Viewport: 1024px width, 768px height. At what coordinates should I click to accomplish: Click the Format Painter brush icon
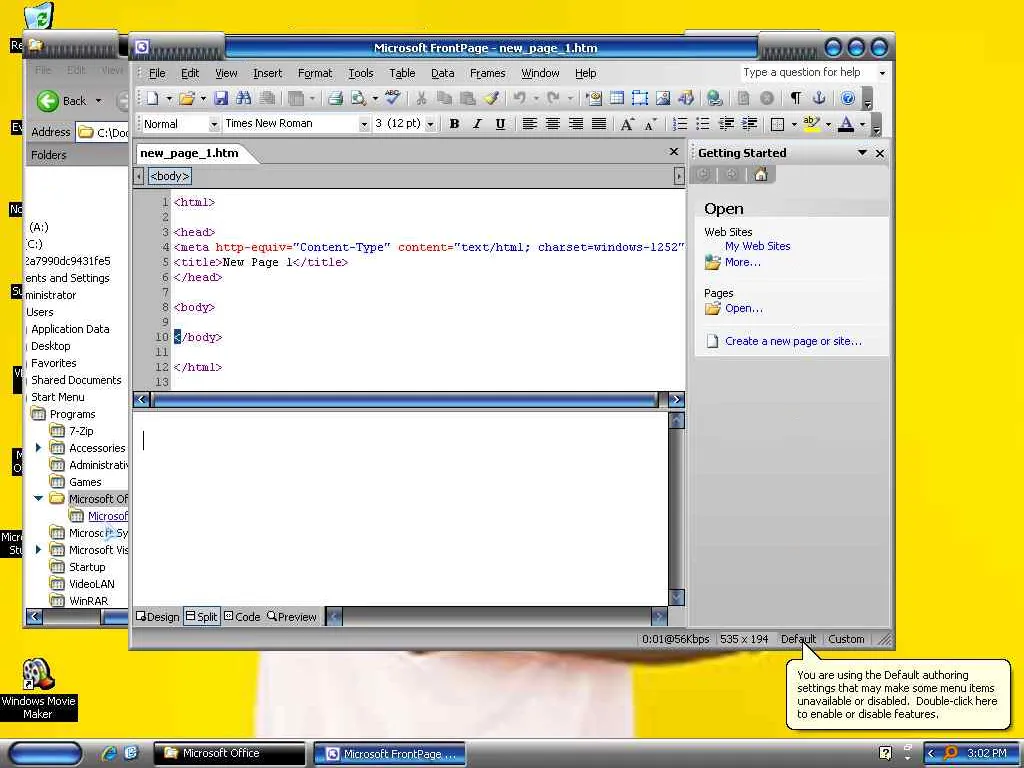click(492, 99)
